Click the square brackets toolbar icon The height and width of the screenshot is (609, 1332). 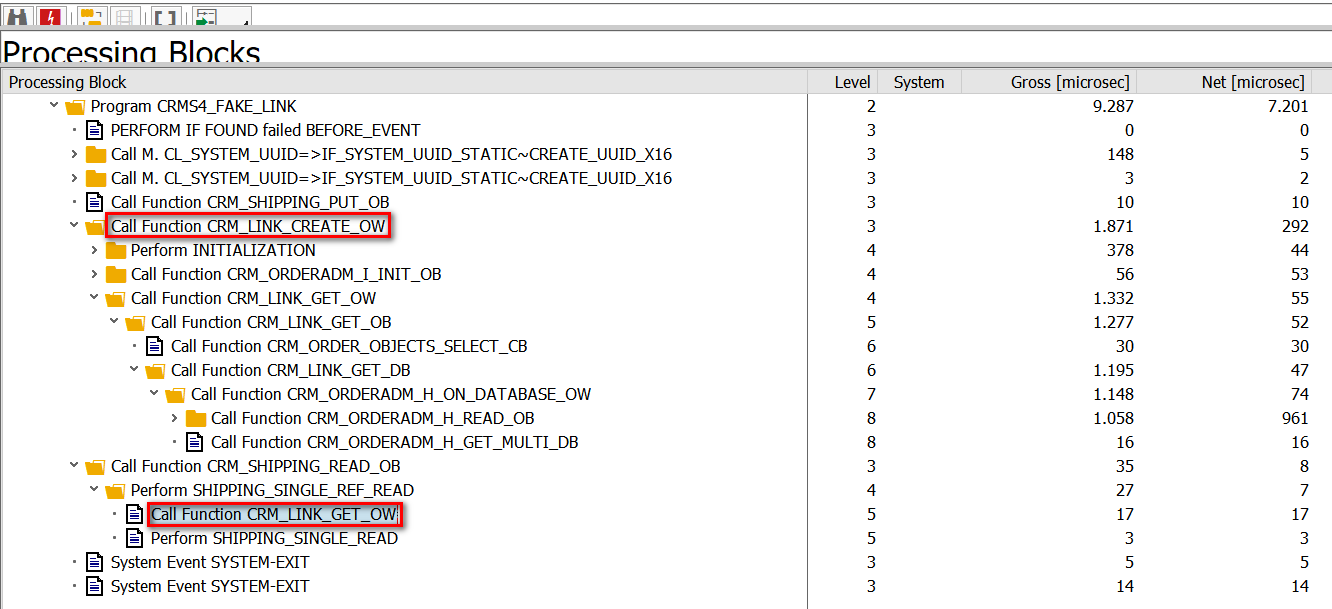[x=166, y=16]
